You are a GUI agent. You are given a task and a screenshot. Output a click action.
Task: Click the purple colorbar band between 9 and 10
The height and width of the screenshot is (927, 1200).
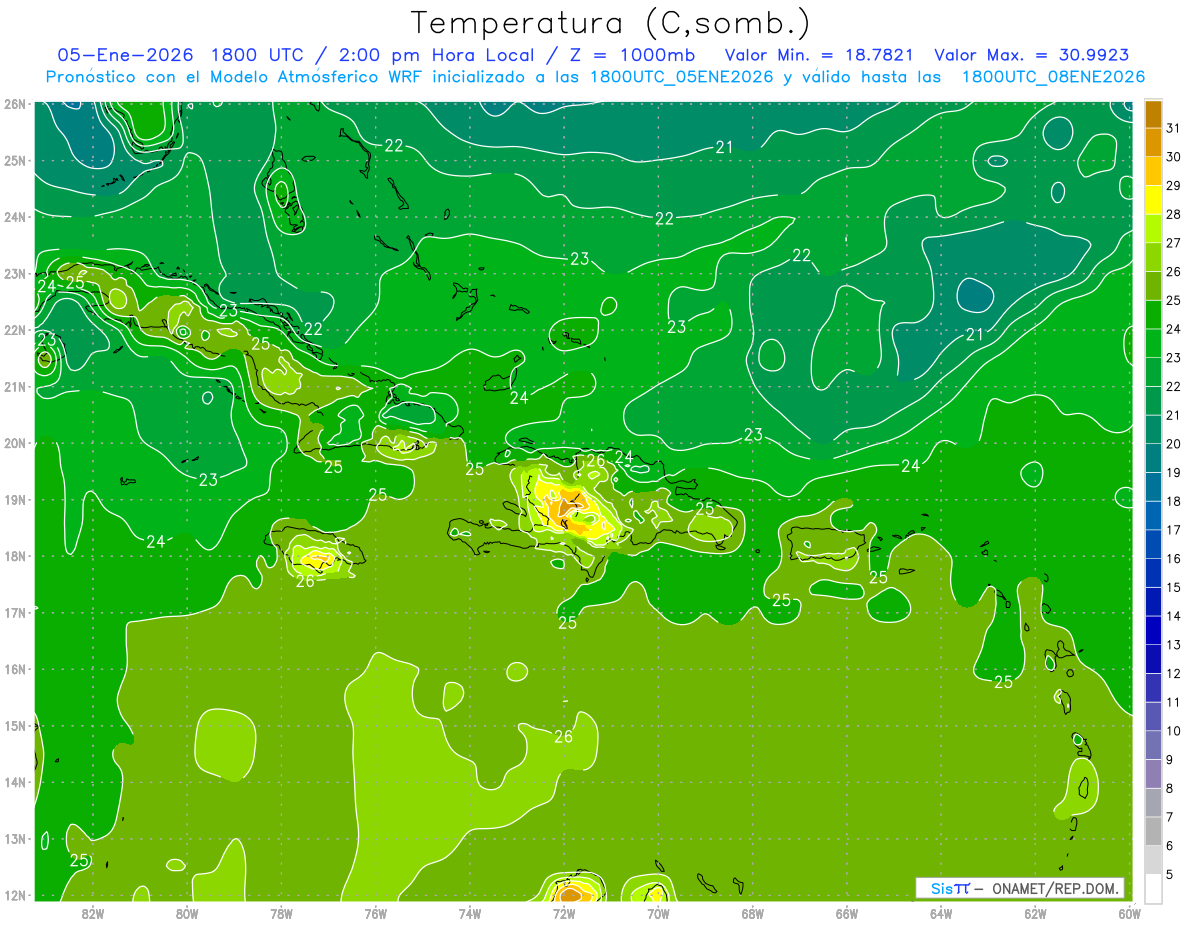coord(1153,745)
